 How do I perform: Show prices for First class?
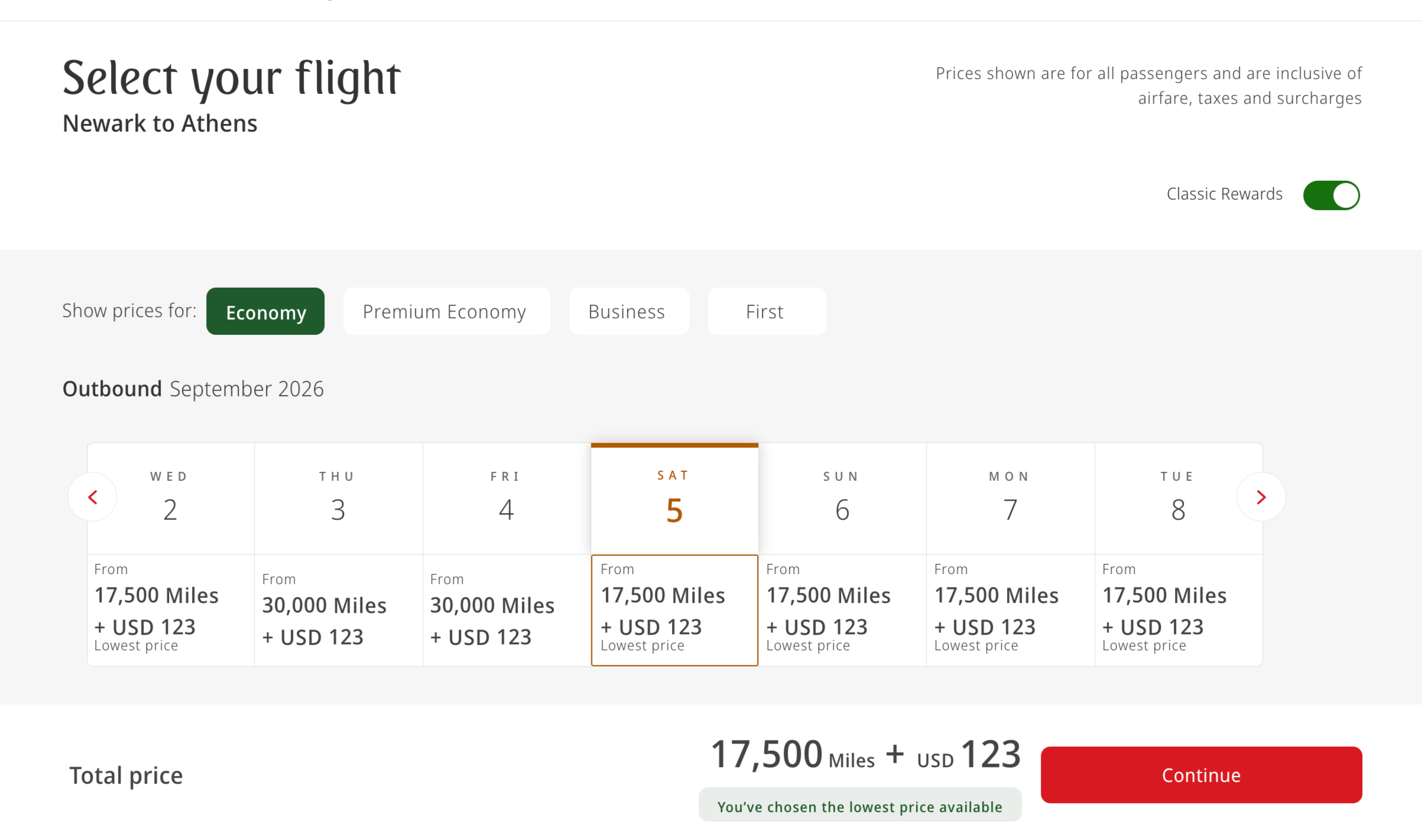766,312
